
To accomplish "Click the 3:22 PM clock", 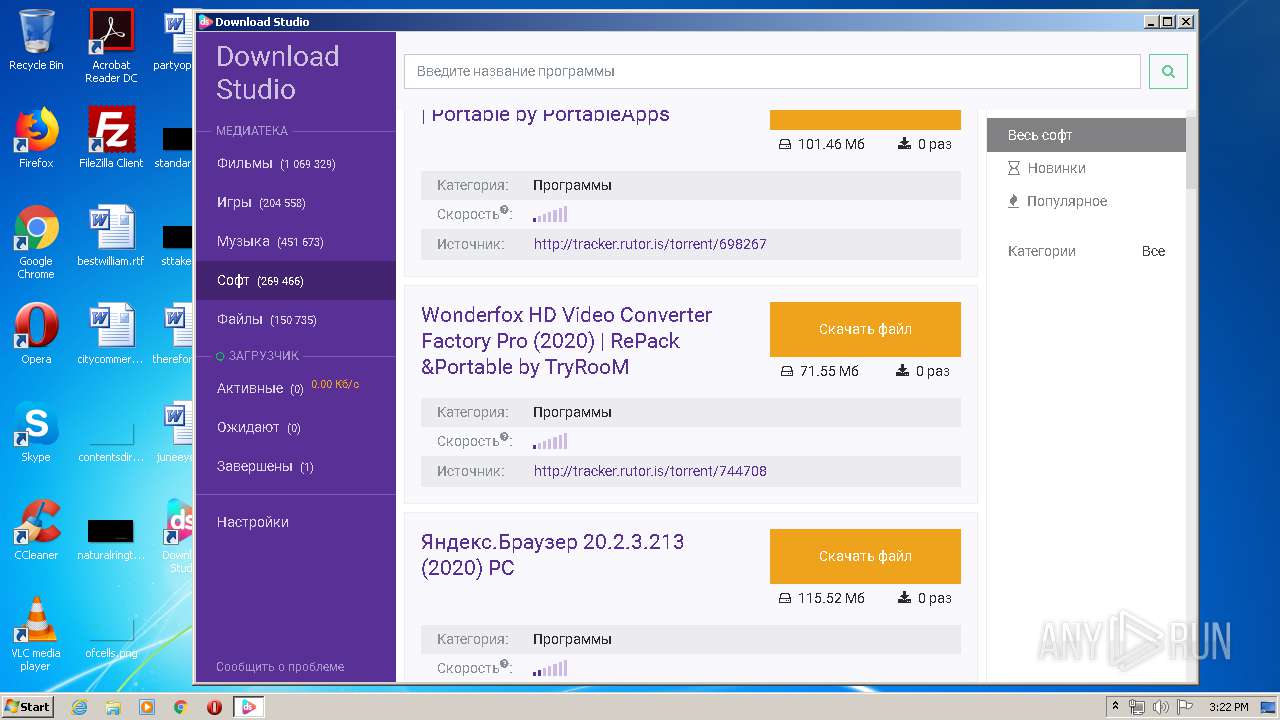I will tap(1228, 707).
